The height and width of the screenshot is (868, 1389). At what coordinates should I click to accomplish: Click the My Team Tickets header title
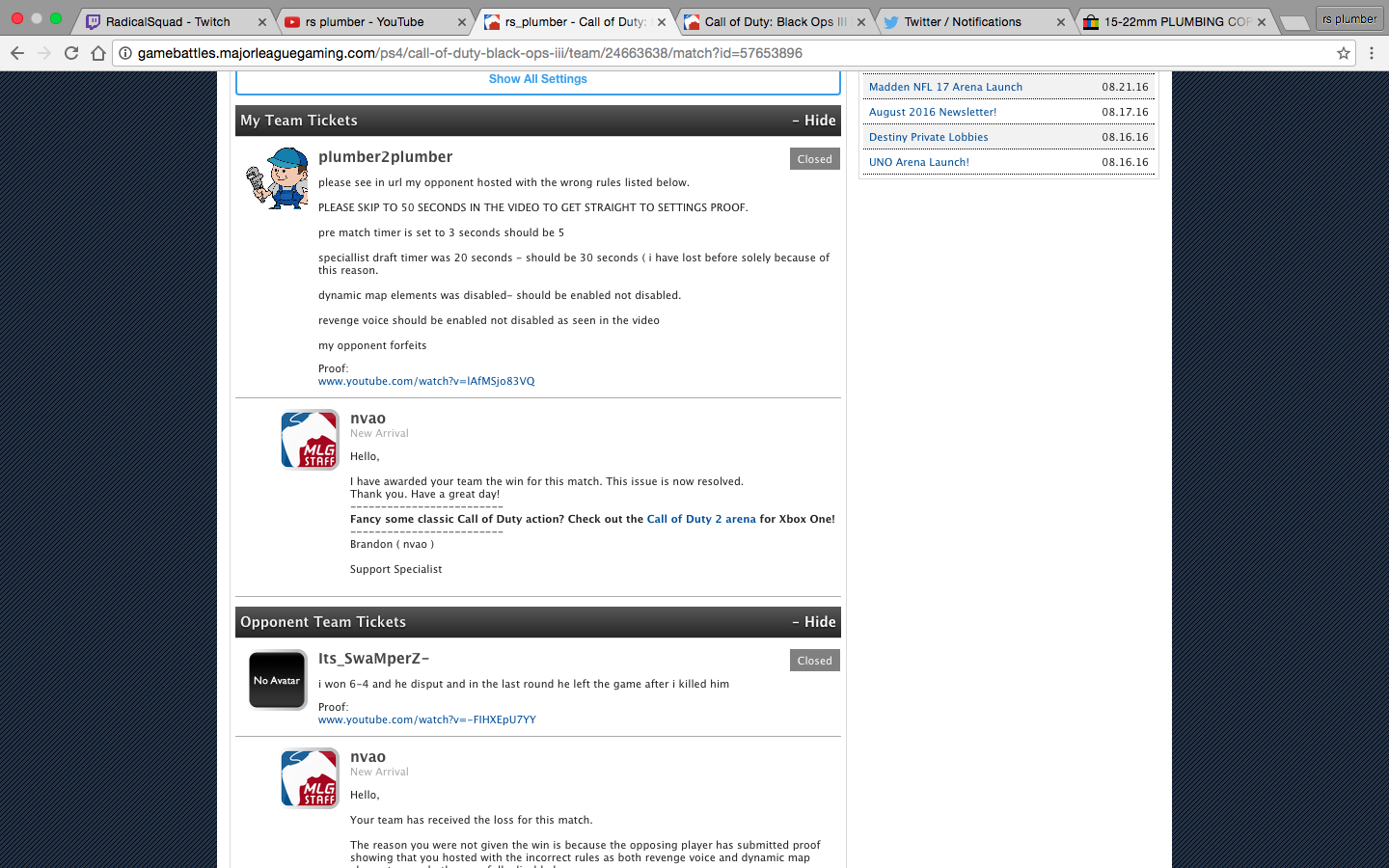pos(299,121)
